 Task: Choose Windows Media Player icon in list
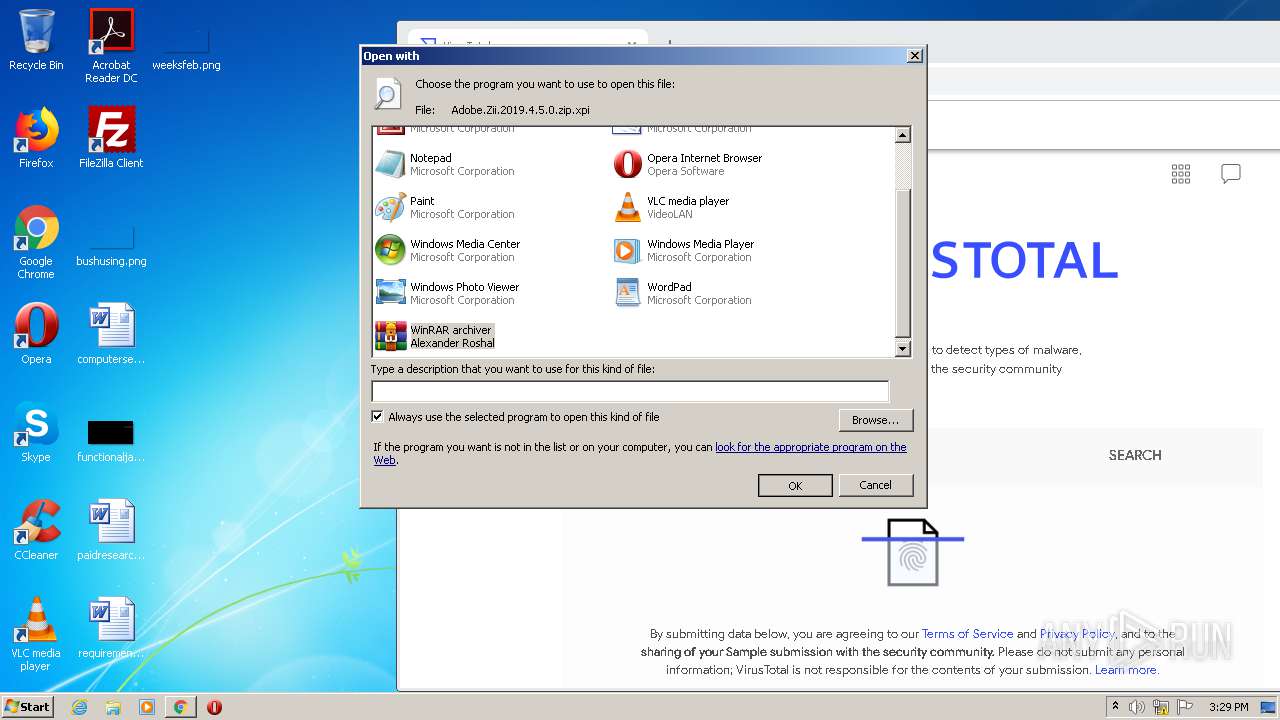pos(627,250)
